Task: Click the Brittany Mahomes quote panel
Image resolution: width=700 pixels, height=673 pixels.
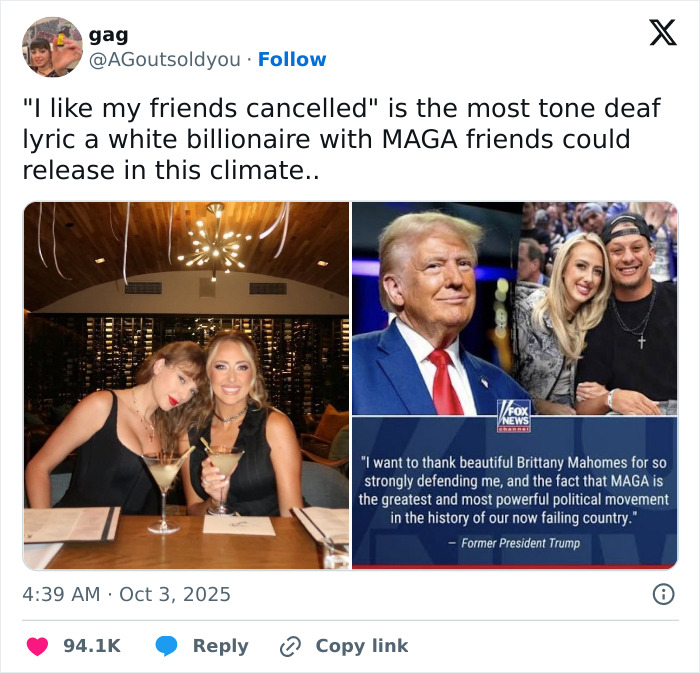Action: tap(514, 490)
